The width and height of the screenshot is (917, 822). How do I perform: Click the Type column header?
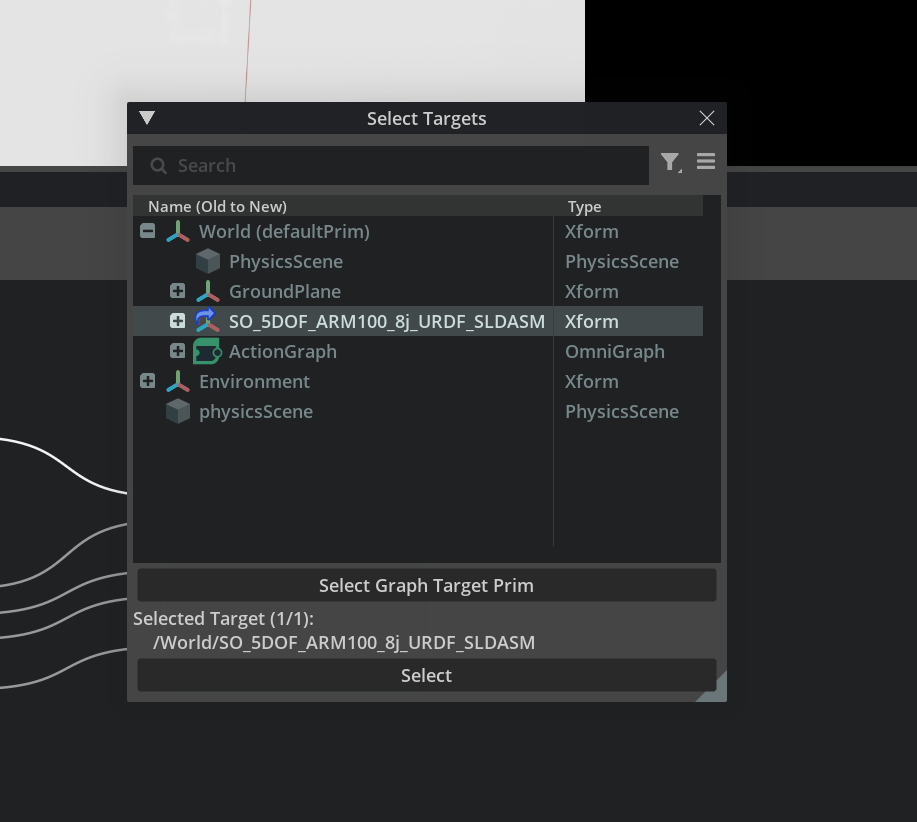(x=584, y=206)
